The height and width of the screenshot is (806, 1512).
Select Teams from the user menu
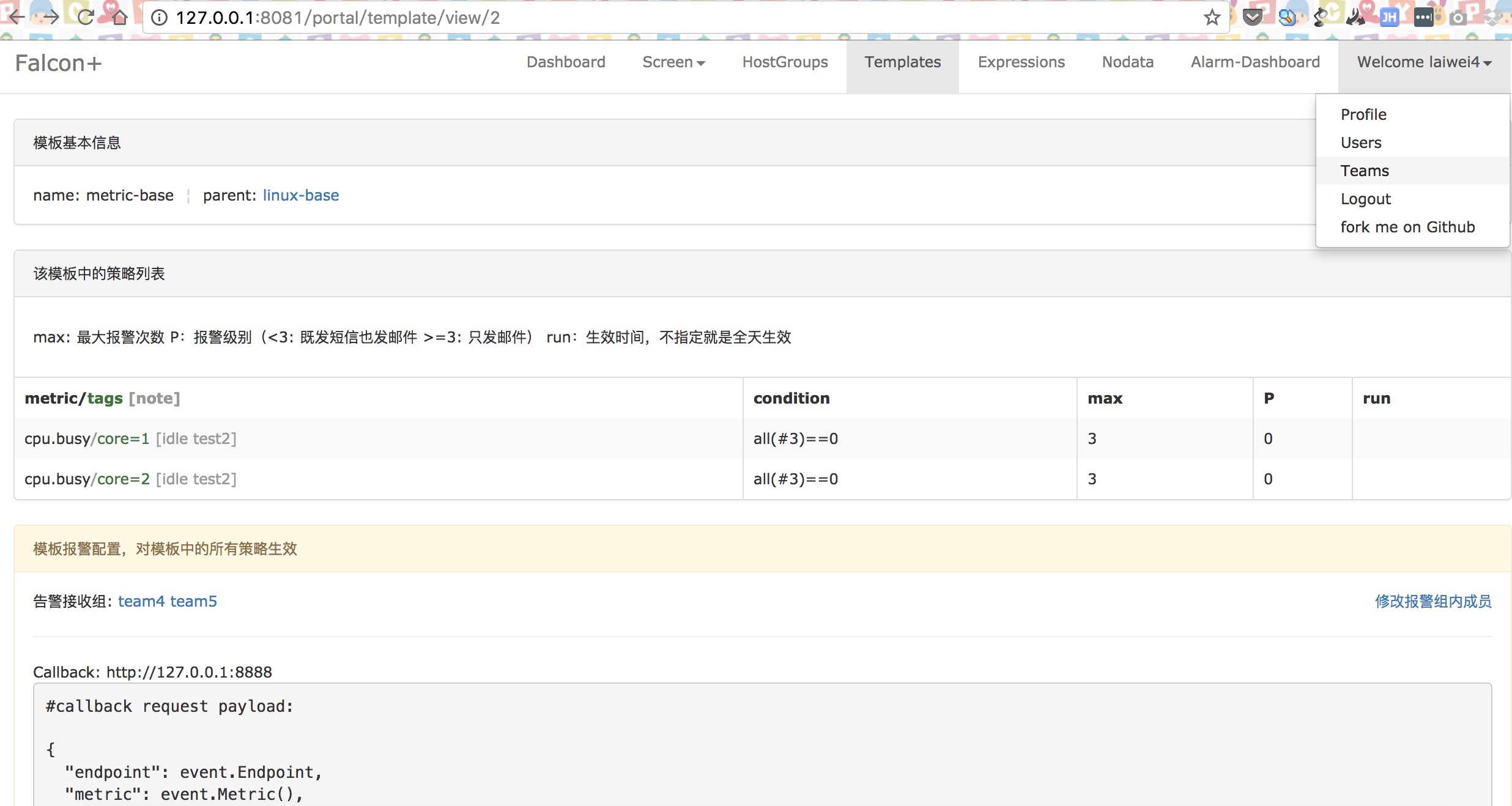point(1365,171)
